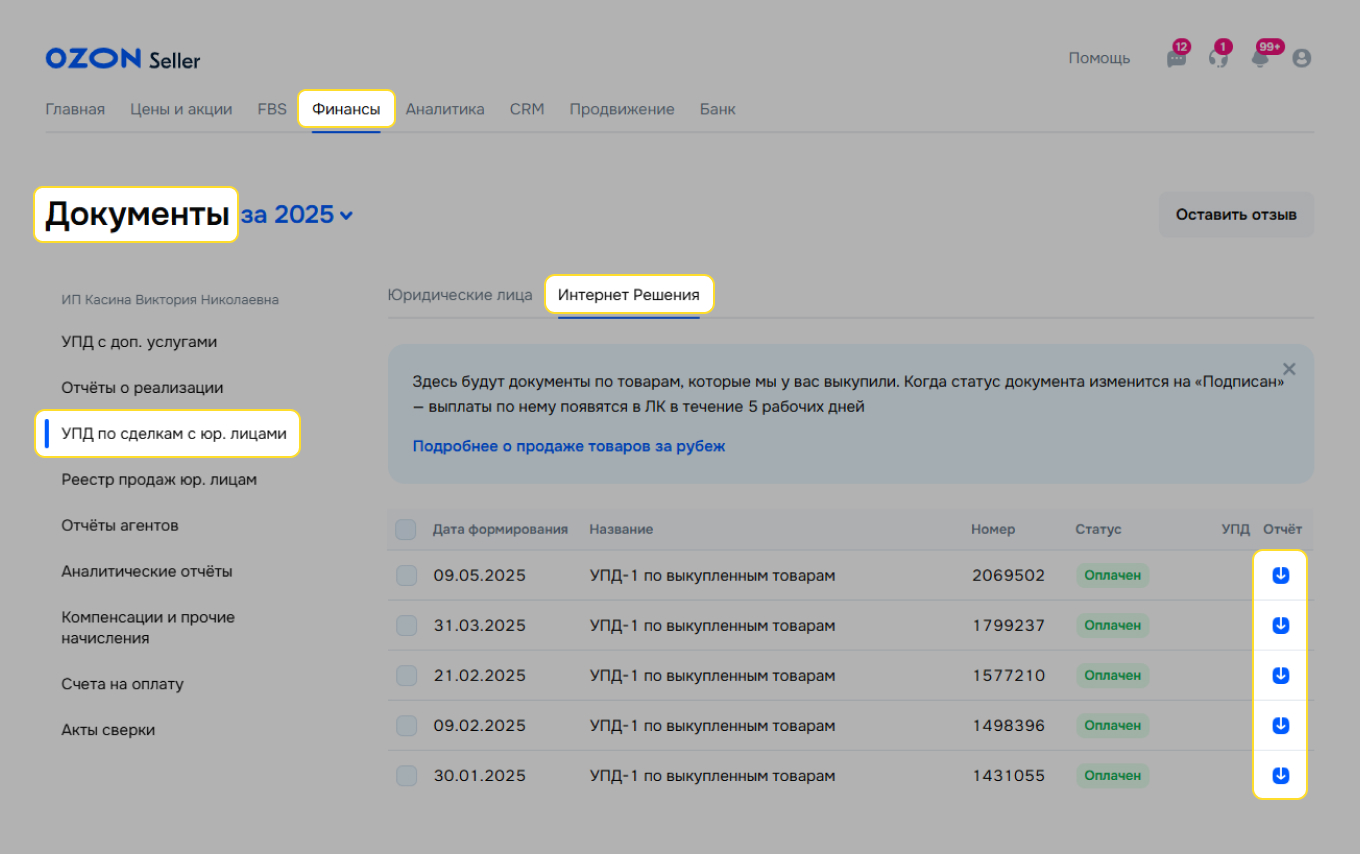Open the user profile avatar icon
Image resolution: width=1360 pixels, height=854 pixels.
[1301, 58]
